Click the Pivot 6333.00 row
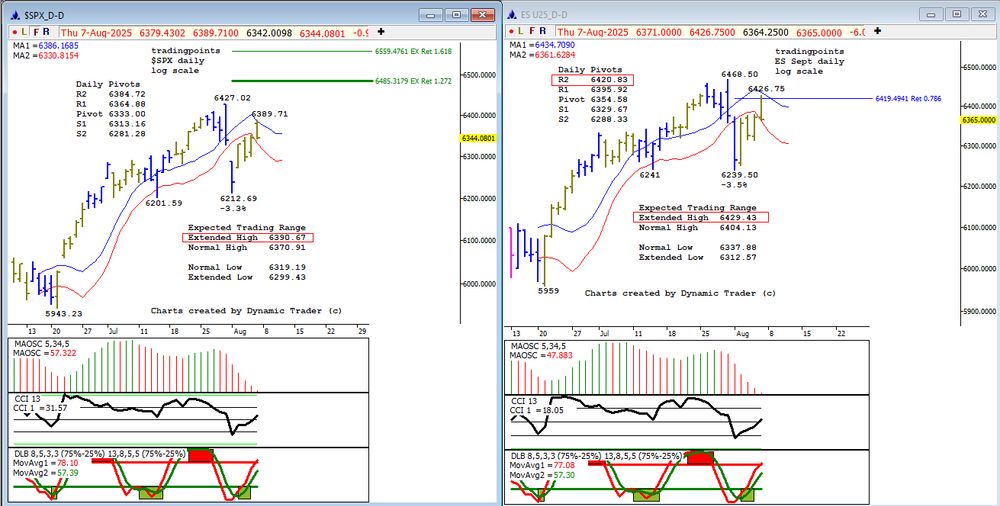1000x506 pixels. point(111,114)
